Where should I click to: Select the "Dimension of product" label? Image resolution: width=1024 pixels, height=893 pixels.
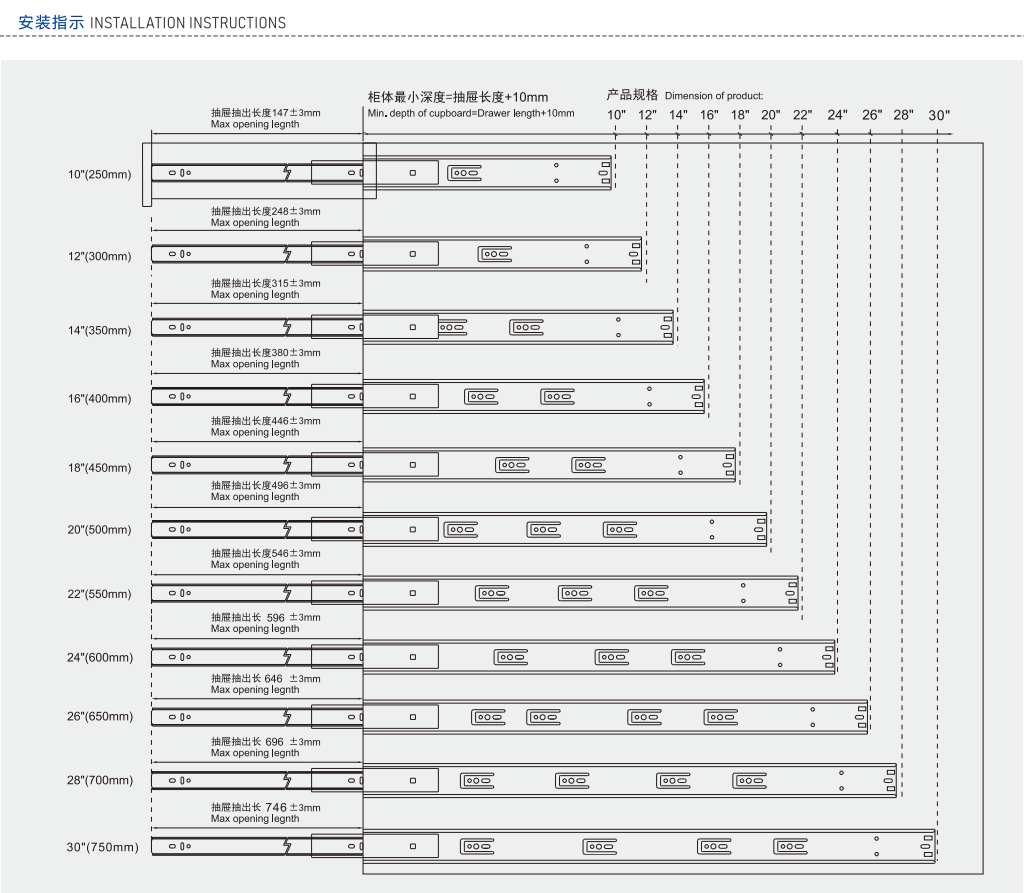[x=713, y=96]
